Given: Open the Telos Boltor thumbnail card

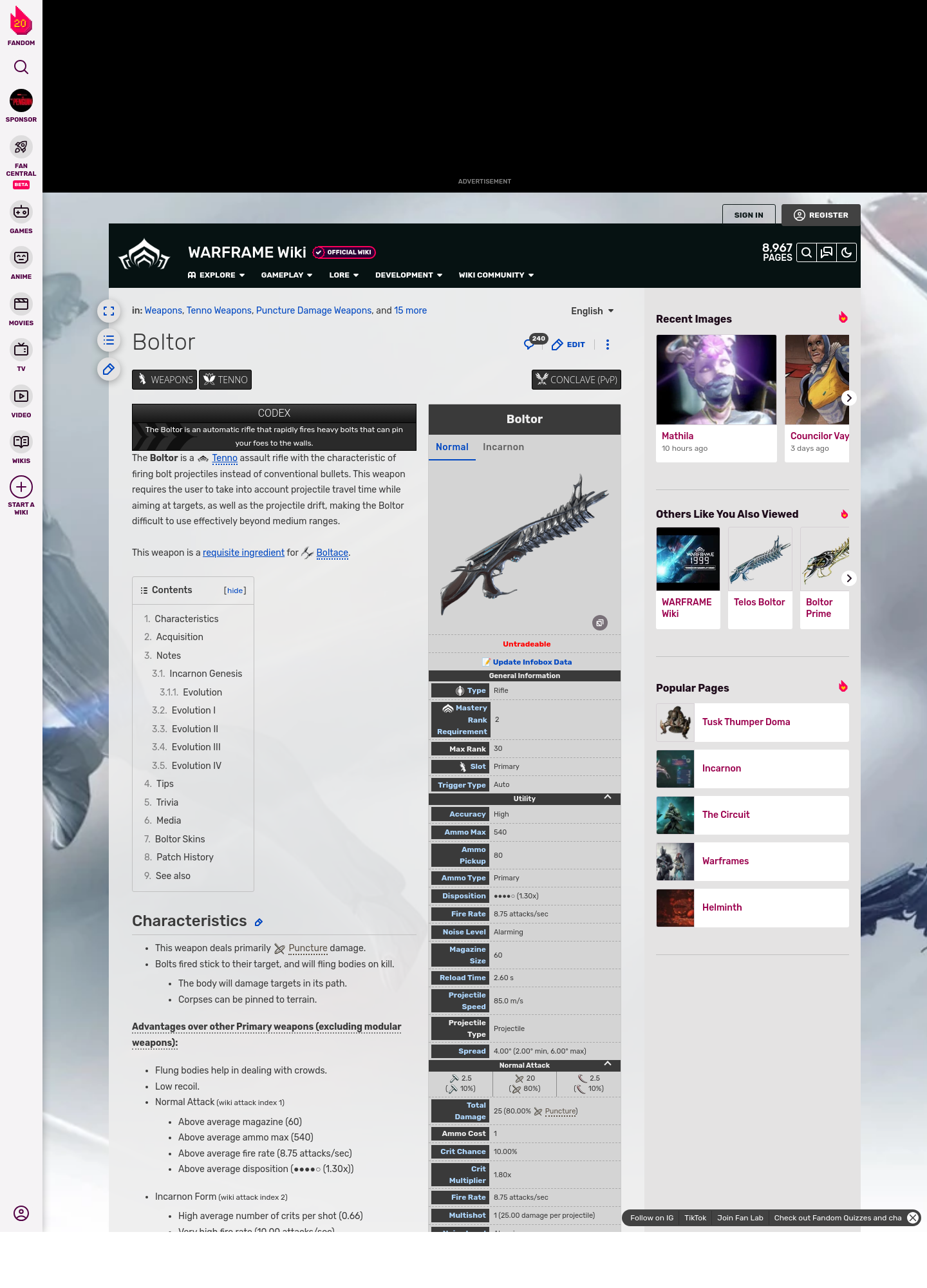Looking at the screenshot, I should coord(760,578).
